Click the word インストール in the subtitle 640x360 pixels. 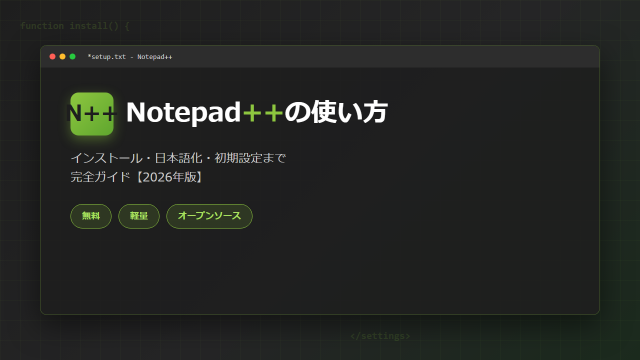[107, 158]
